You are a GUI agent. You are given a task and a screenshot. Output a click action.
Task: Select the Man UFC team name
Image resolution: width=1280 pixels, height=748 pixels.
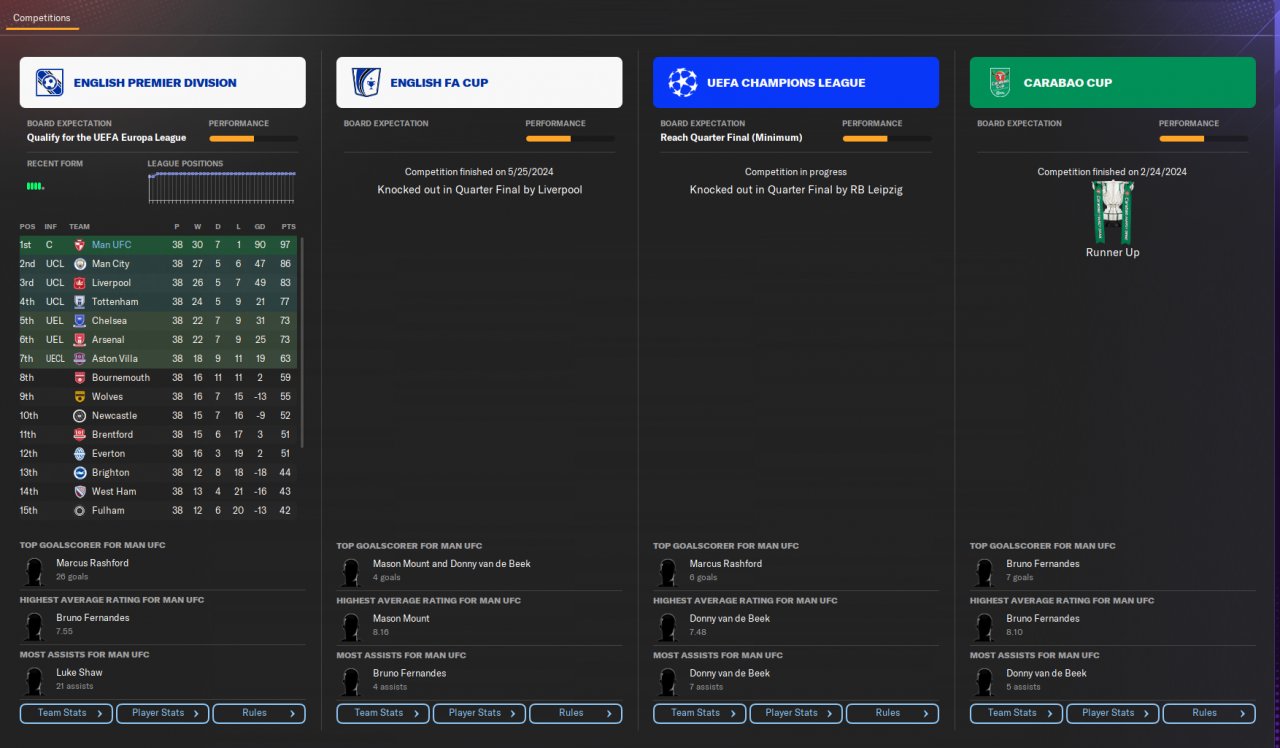(111, 245)
